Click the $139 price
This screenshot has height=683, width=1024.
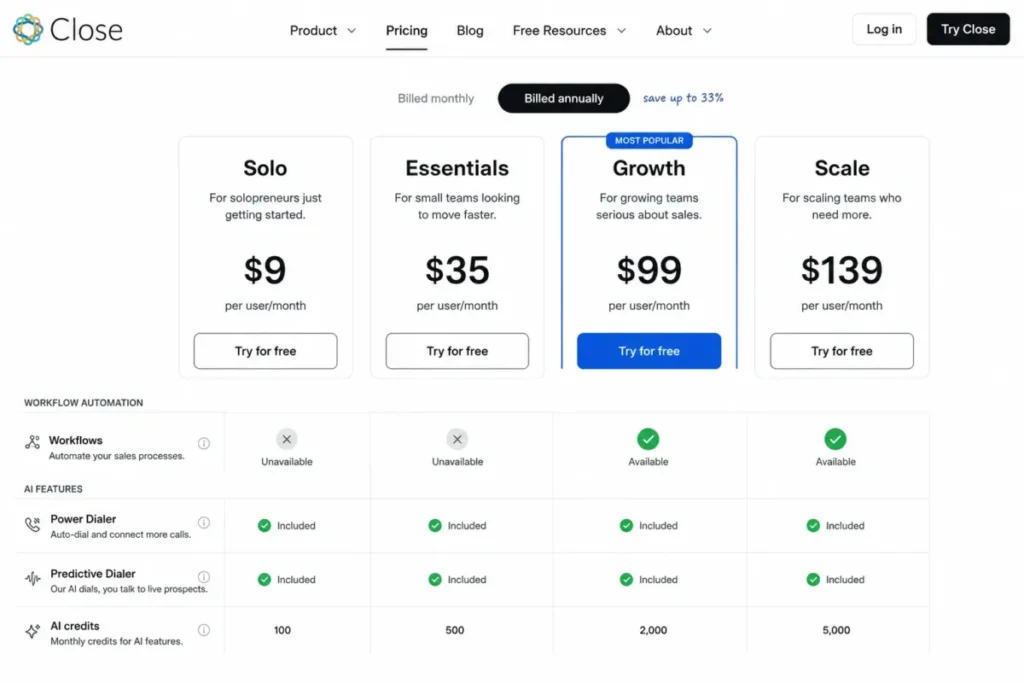point(842,270)
